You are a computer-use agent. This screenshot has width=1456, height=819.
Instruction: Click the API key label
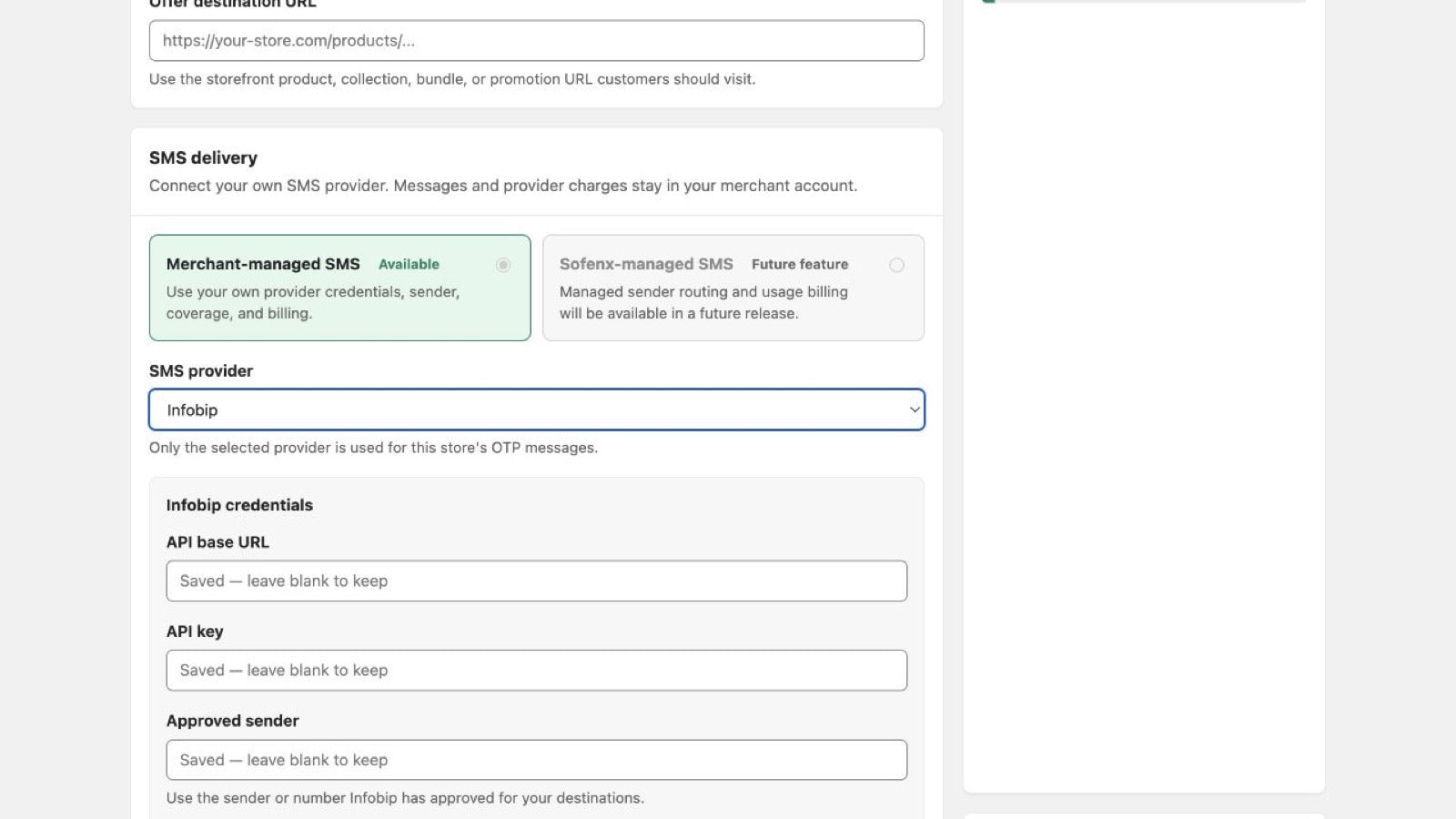click(x=195, y=632)
